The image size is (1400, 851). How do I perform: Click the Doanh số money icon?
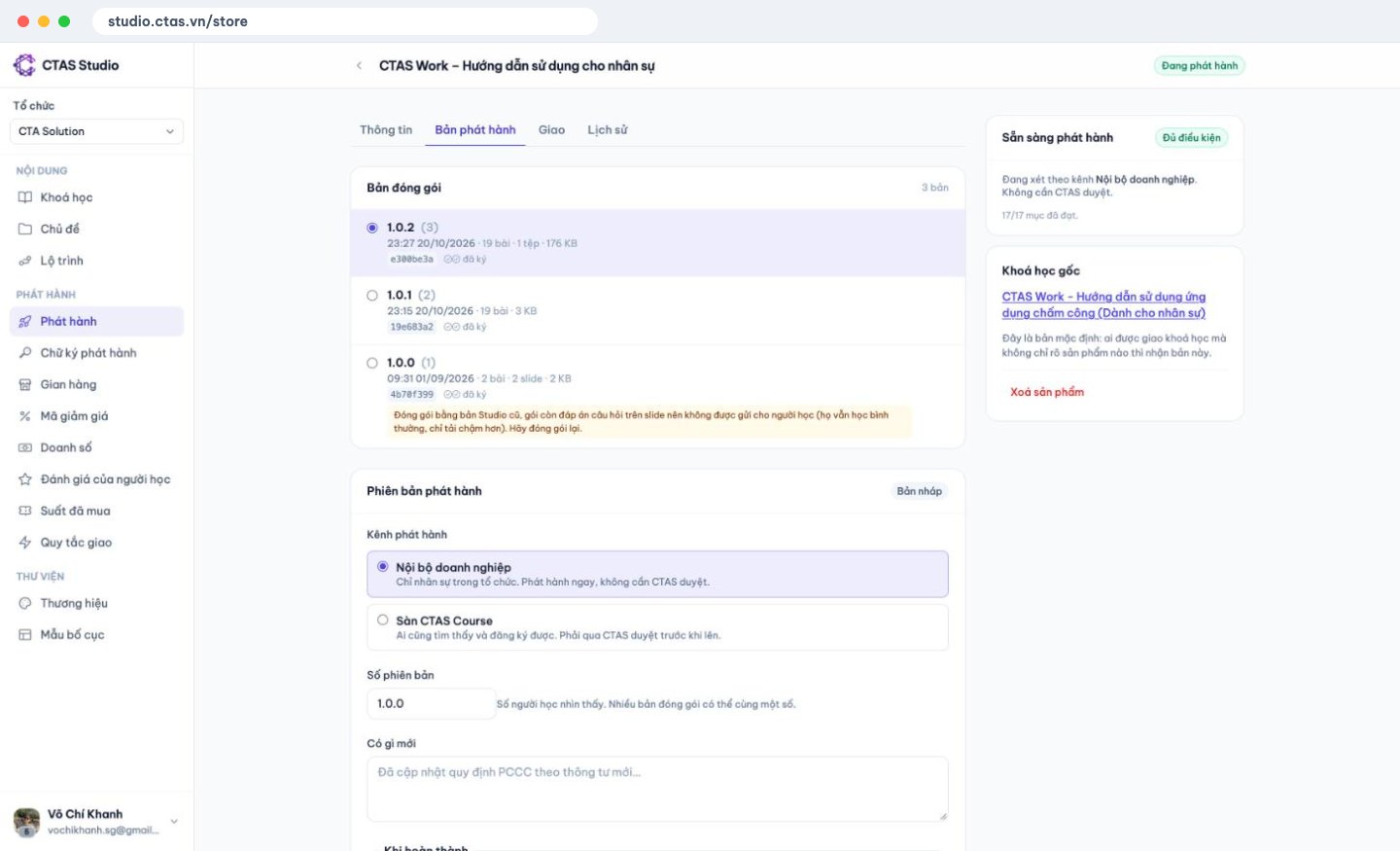25,448
